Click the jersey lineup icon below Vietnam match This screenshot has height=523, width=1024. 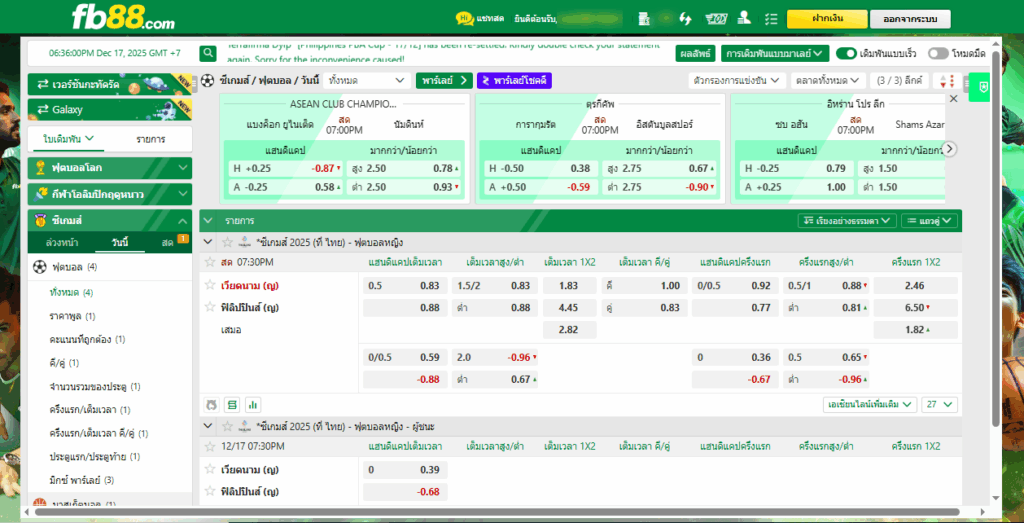point(211,405)
